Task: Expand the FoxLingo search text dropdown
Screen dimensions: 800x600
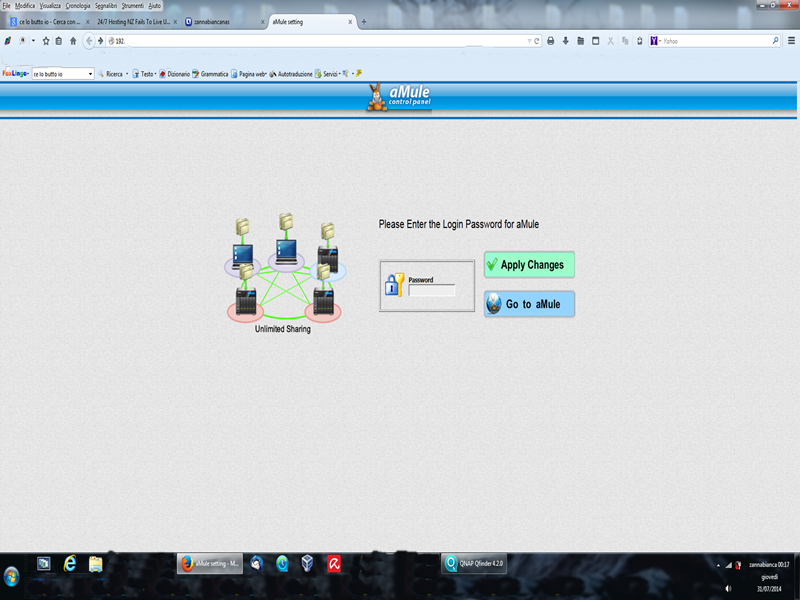Action: click(x=90, y=74)
